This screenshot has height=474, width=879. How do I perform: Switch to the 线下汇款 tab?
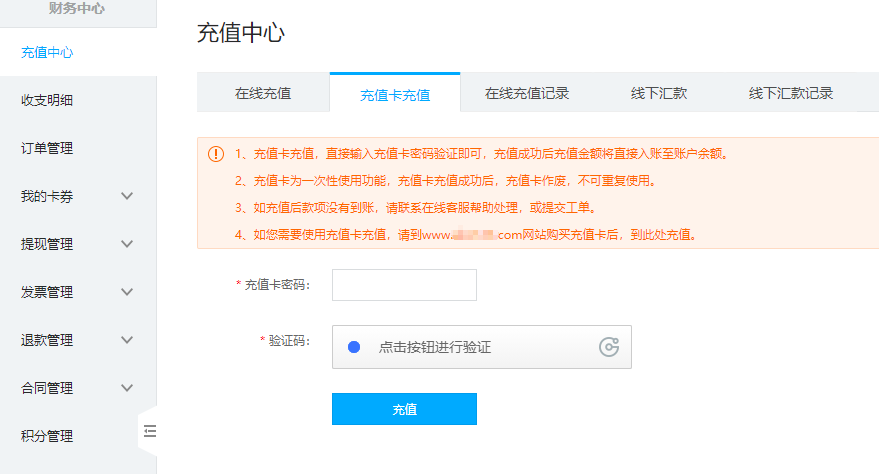click(659, 93)
